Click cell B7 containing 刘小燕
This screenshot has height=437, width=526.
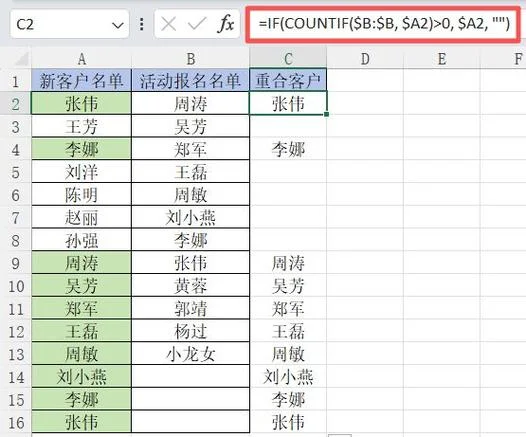pos(191,218)
